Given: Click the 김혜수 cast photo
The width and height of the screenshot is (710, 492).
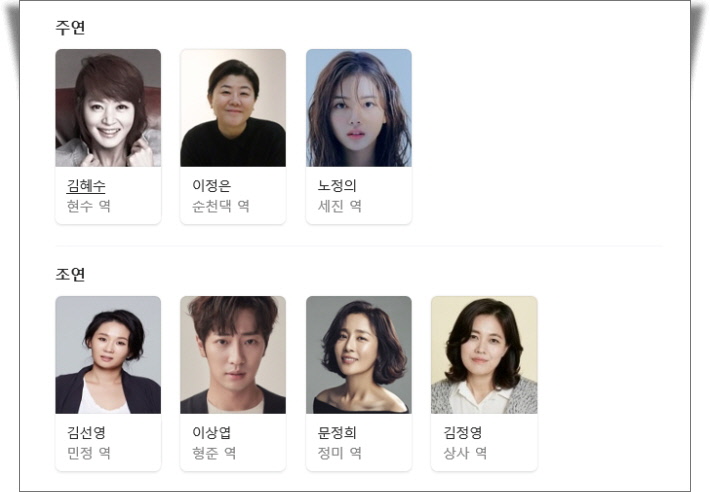Looking at the screenshot, I should pos(108,108).
